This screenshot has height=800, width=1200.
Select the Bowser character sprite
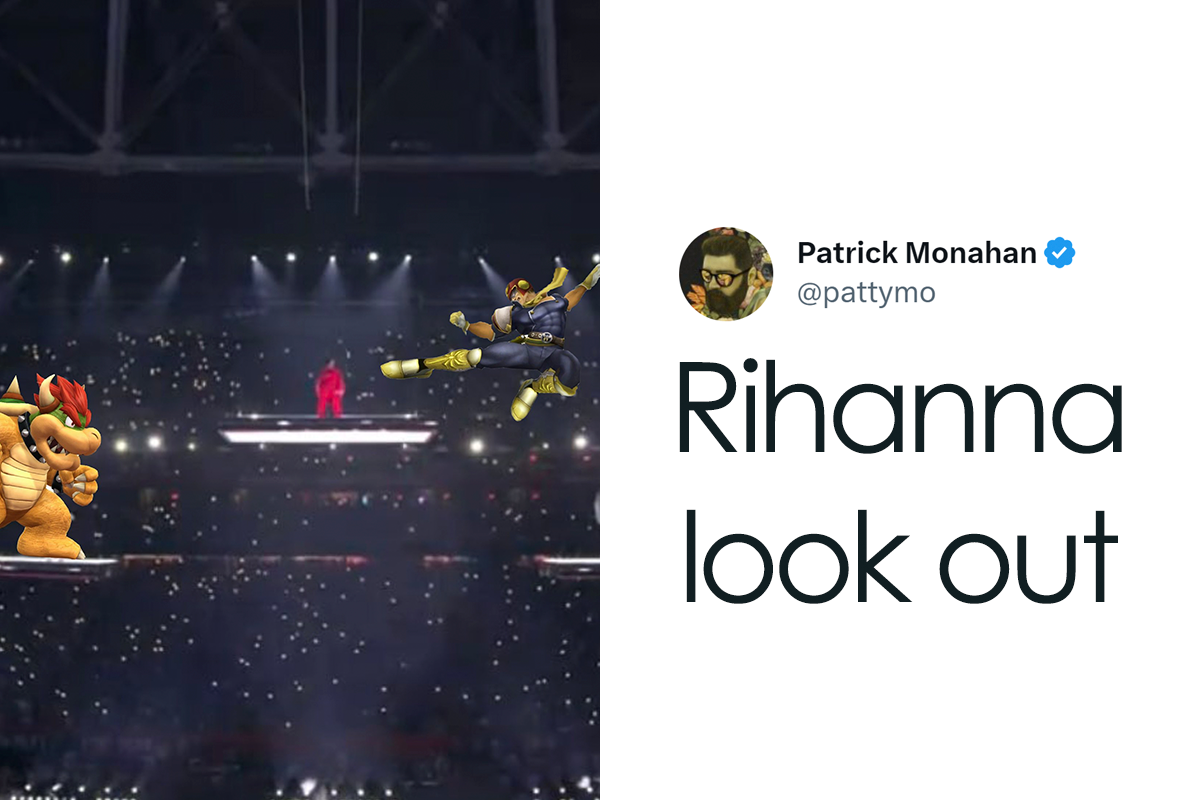48,465
